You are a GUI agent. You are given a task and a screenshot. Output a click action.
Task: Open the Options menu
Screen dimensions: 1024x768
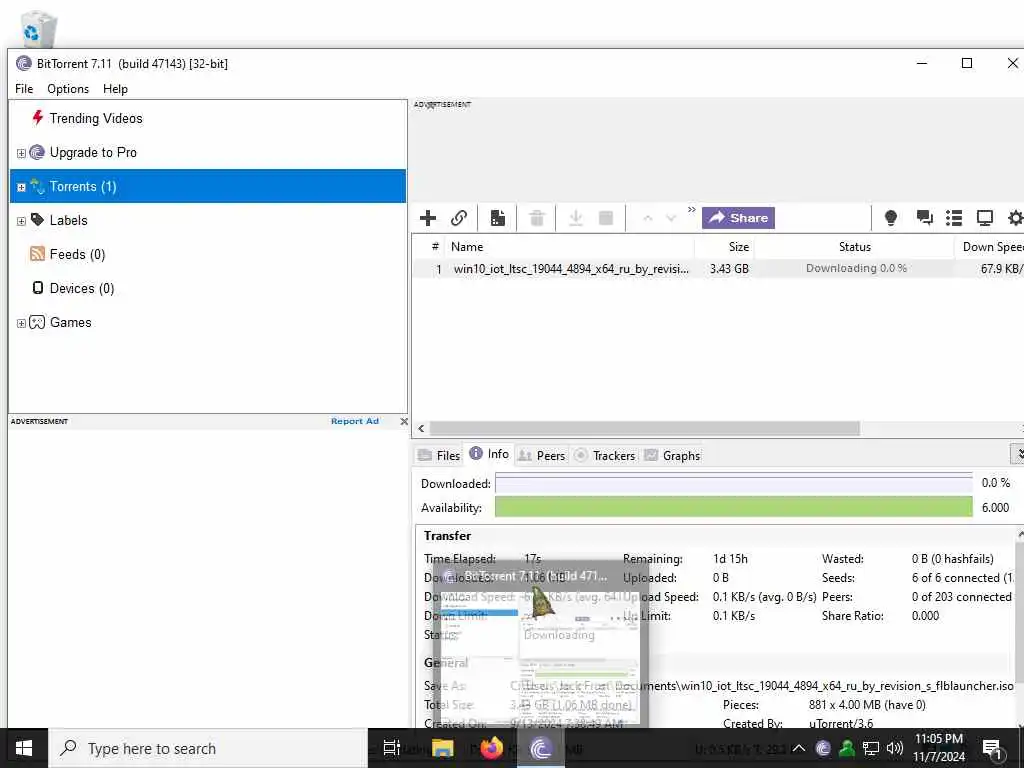coord(68,89)
